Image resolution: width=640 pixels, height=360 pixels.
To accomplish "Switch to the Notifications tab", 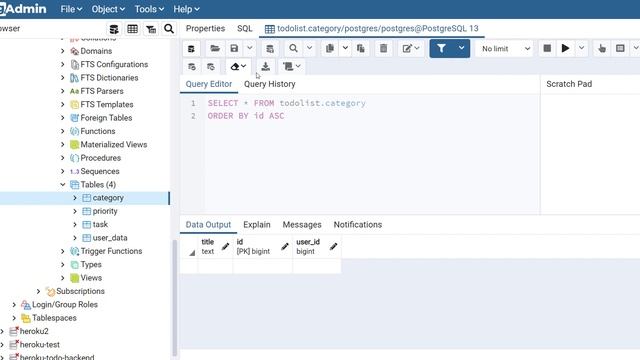I will tap(358, 225).
